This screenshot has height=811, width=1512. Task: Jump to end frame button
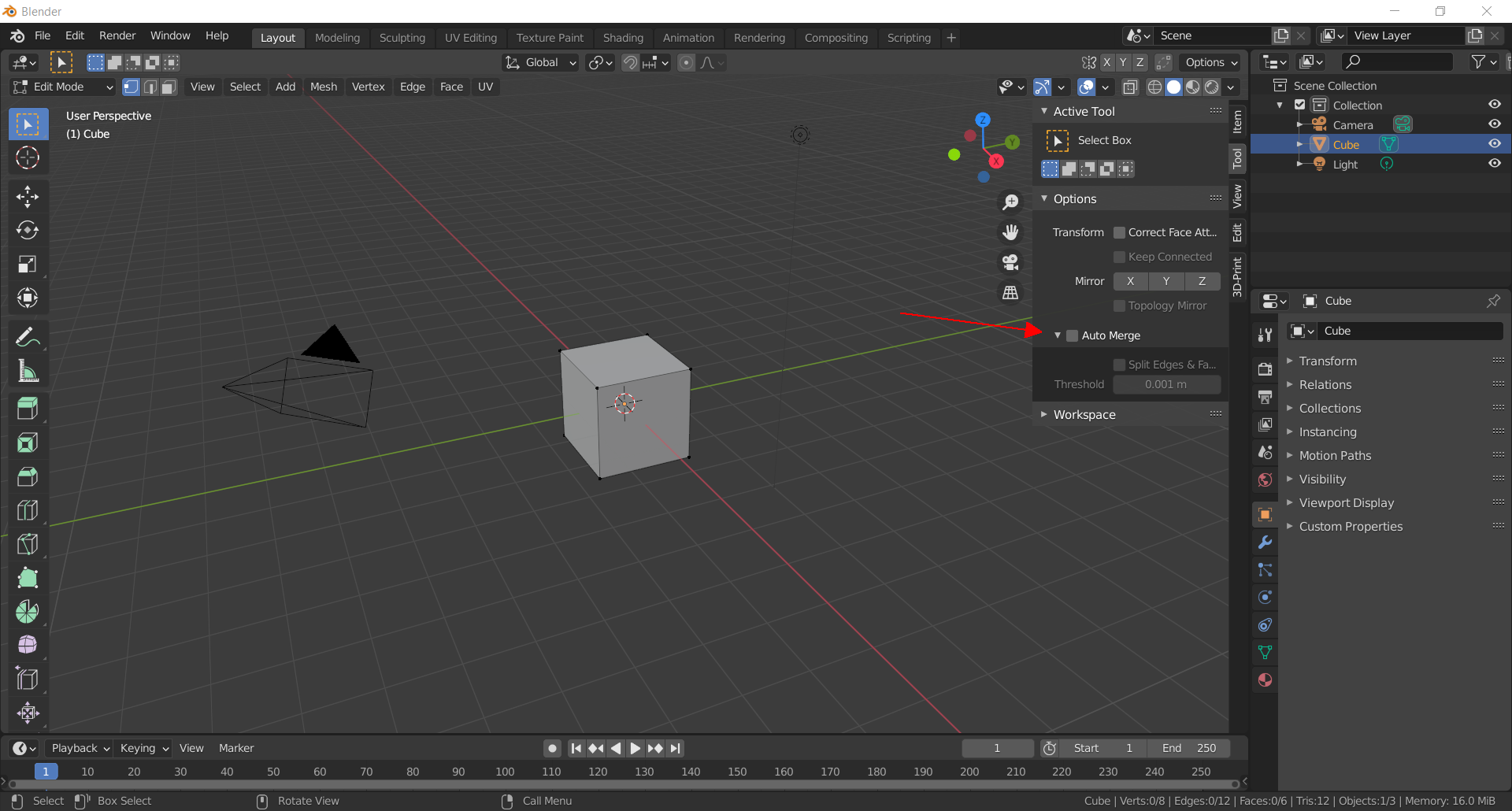coord(675,748)
